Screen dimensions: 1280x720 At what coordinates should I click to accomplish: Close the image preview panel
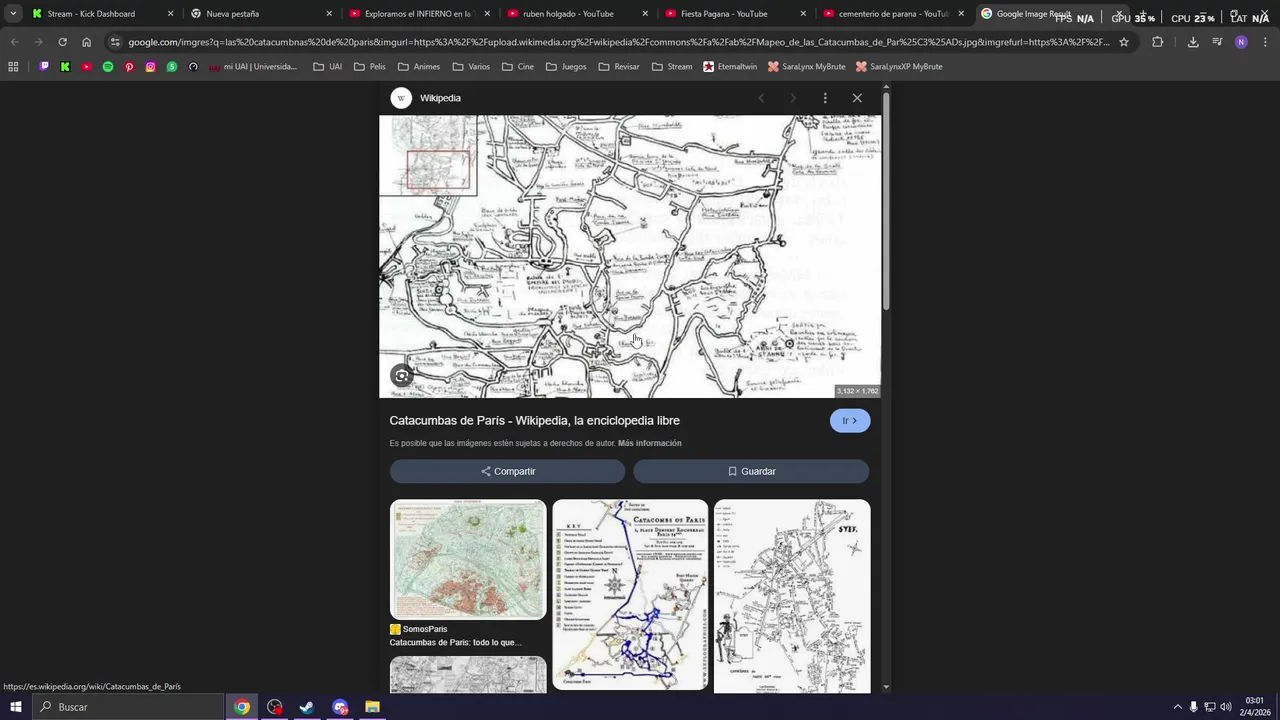(857, 98)
